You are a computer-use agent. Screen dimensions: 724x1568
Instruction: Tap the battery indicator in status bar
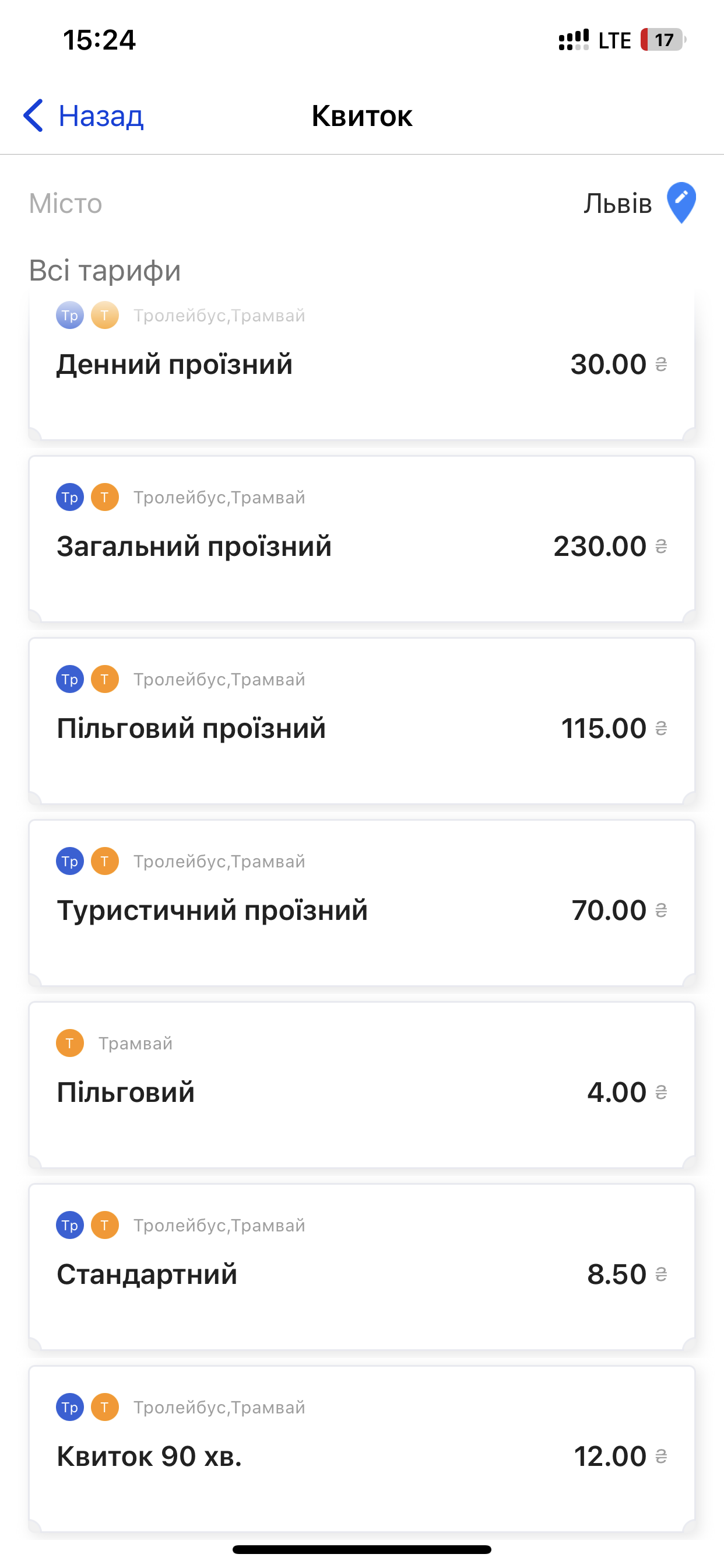[x=663, y=40]
